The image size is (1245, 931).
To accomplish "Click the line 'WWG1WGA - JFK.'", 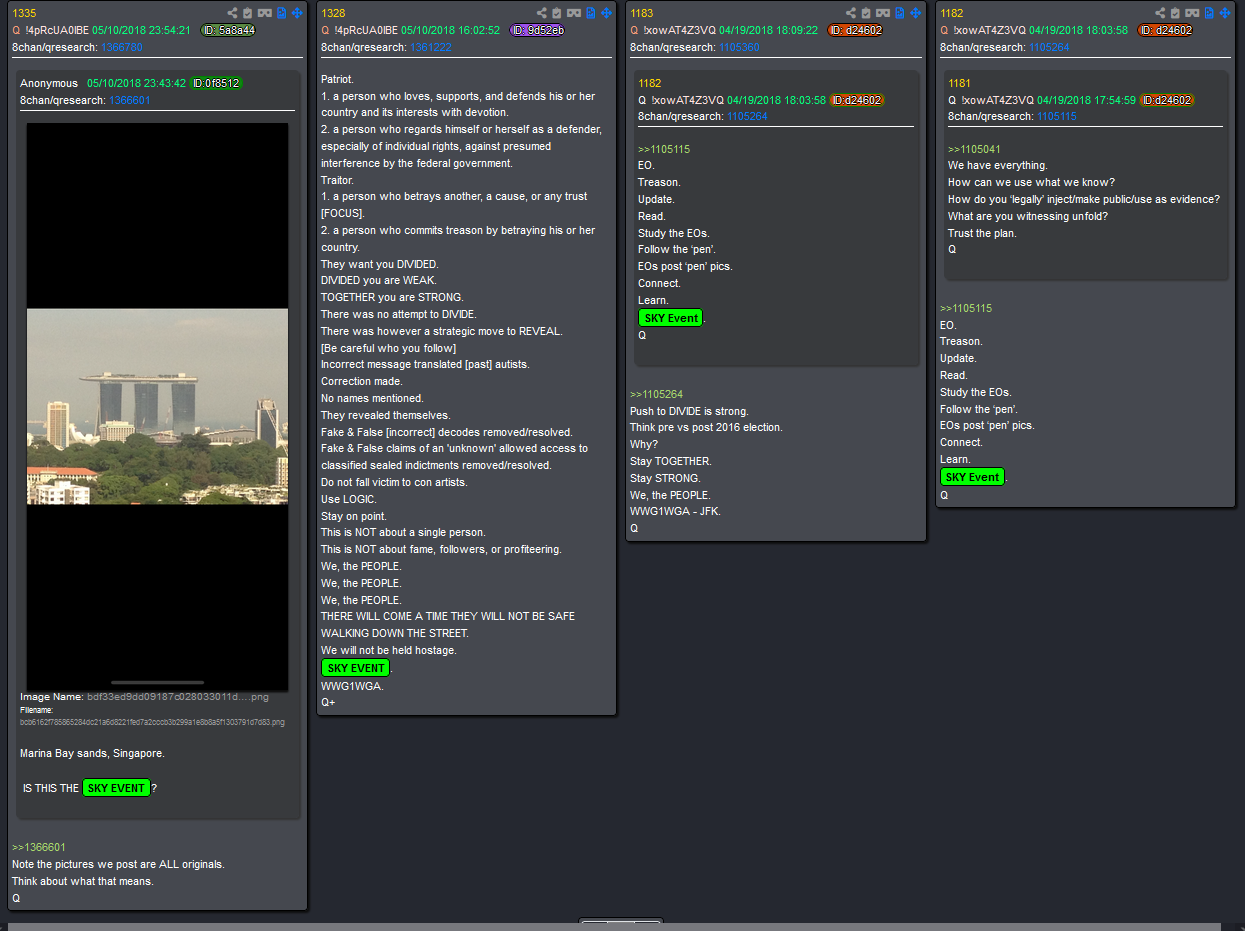I will point(675,511).
